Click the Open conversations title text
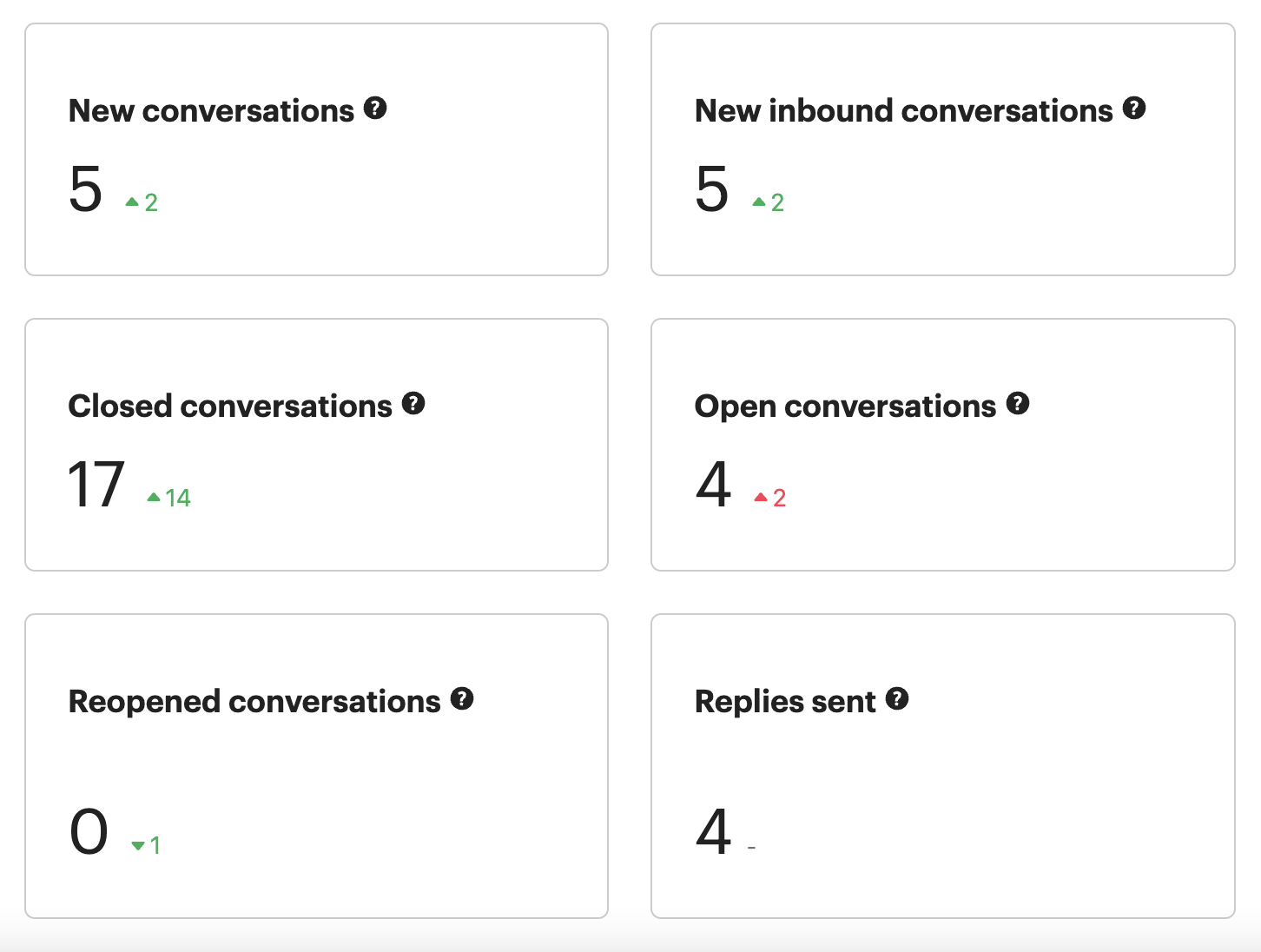1261x952 pixels. click(845, 407)
